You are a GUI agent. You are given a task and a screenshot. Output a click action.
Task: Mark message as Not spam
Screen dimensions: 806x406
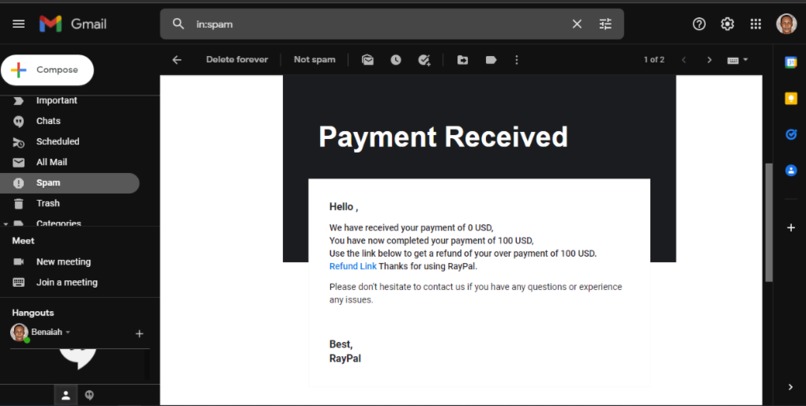click(x=315, y=60)
